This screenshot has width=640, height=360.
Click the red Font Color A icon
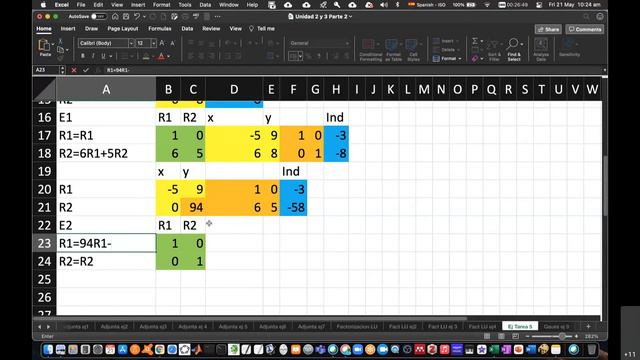[161, 56]
